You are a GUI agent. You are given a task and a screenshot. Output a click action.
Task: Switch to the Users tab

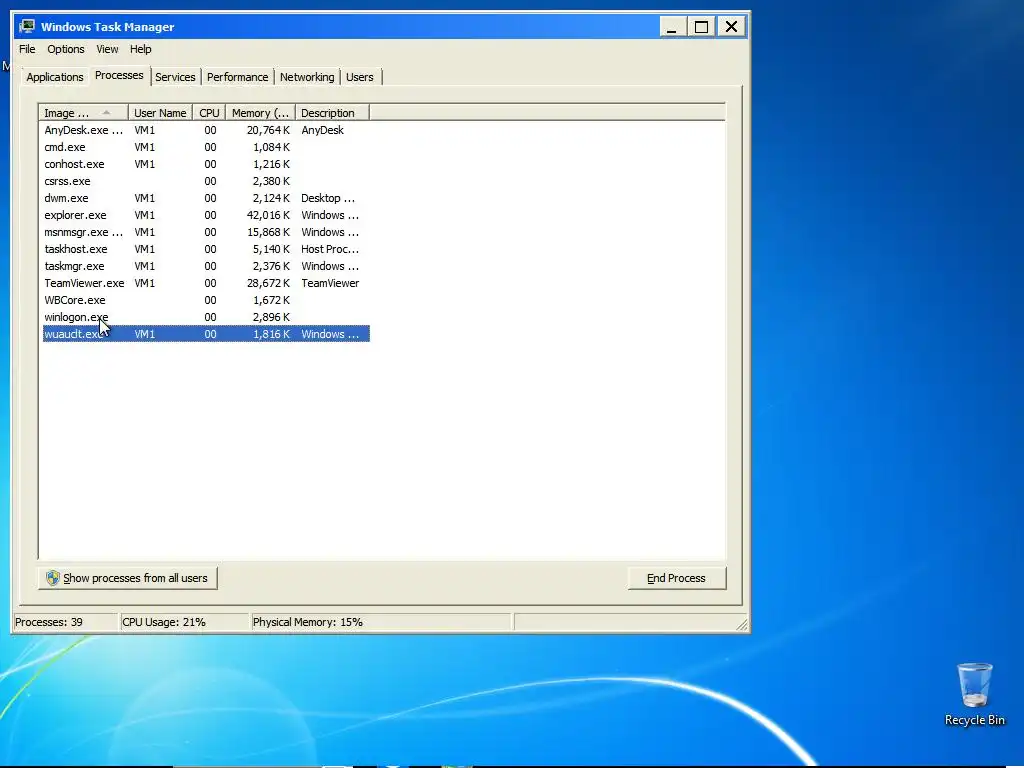coord(360,77)
